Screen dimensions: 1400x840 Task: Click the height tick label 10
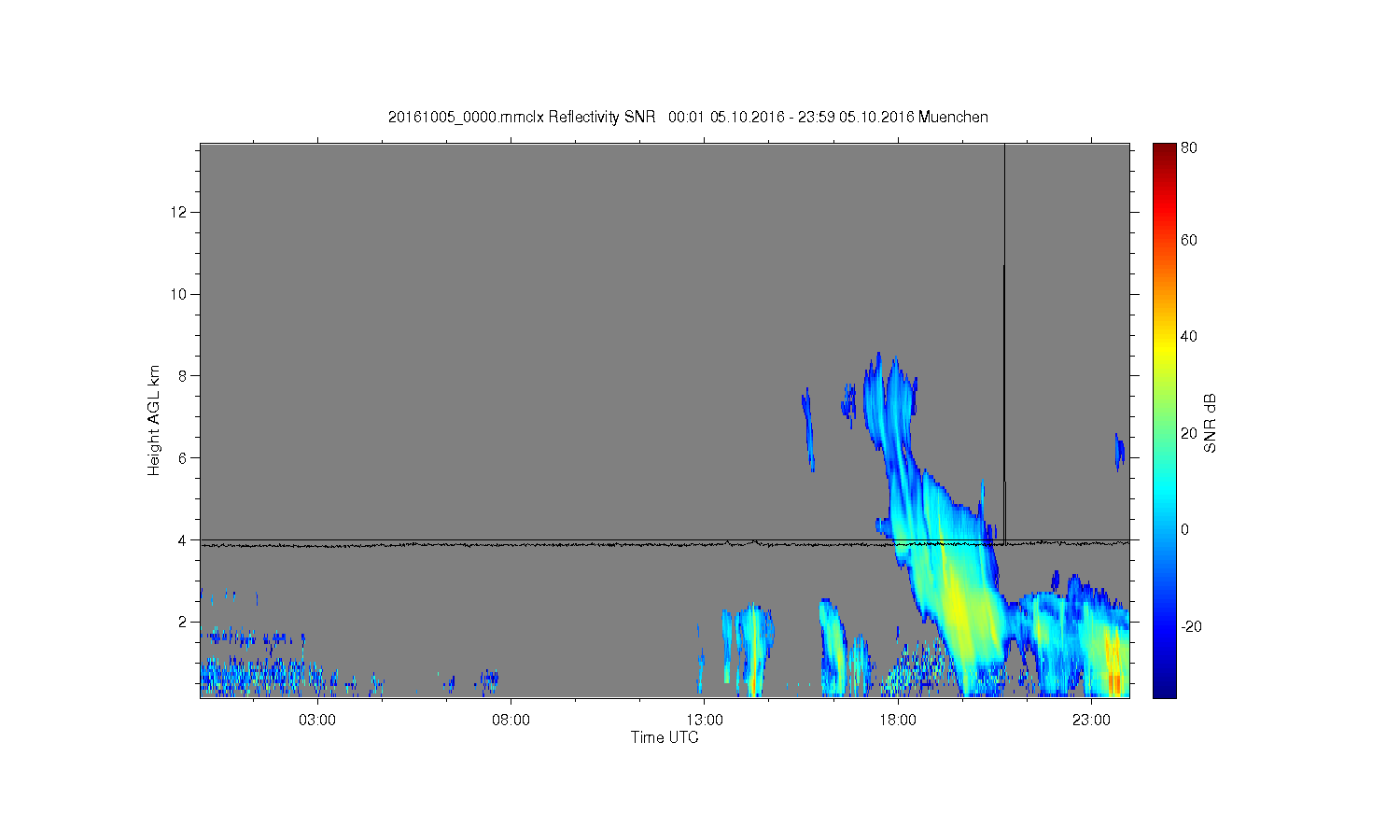click(180, 294)
